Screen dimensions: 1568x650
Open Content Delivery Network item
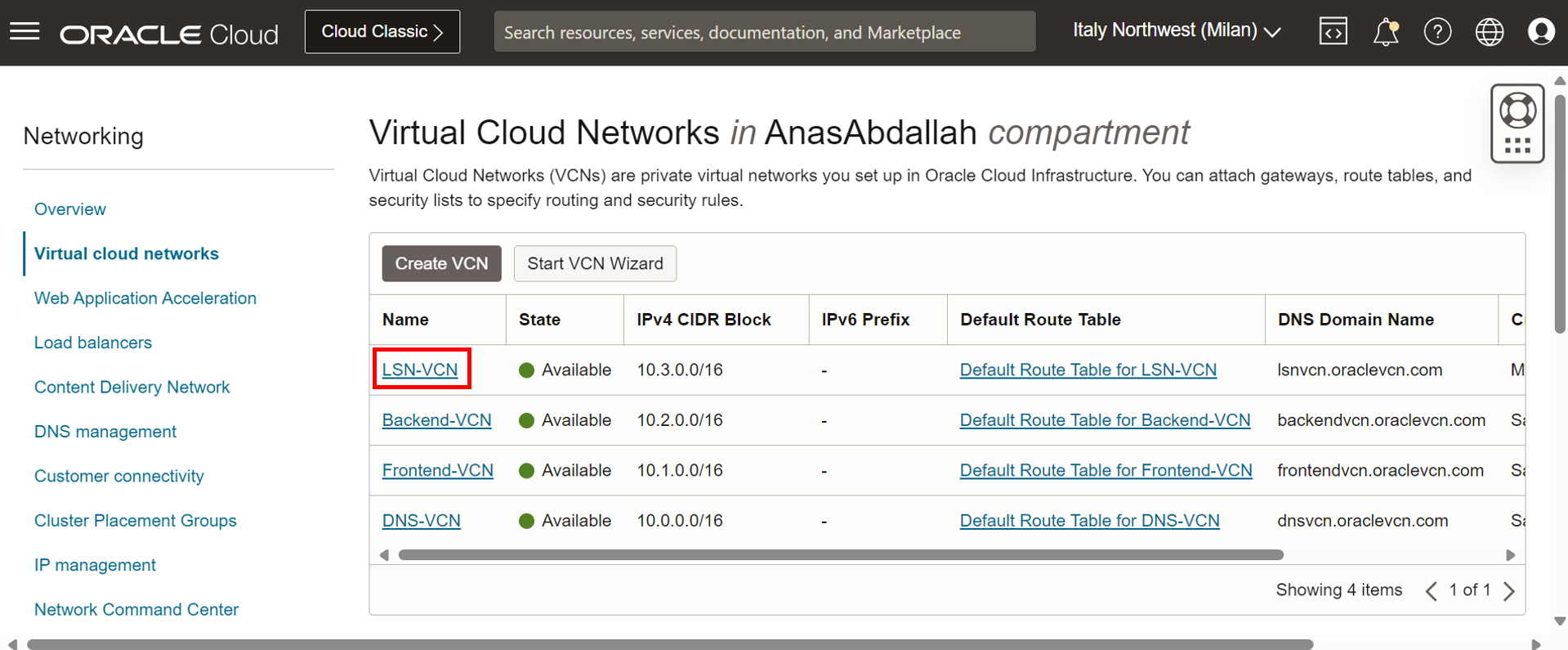[x=132, y=388]
